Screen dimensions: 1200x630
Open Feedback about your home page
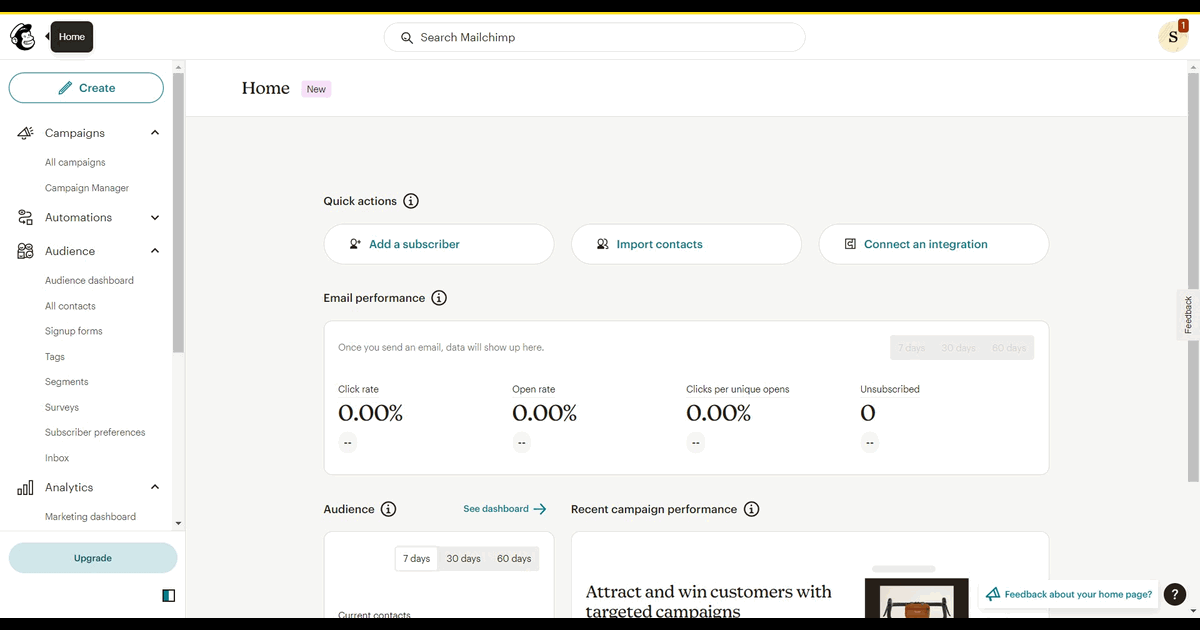1068,594
